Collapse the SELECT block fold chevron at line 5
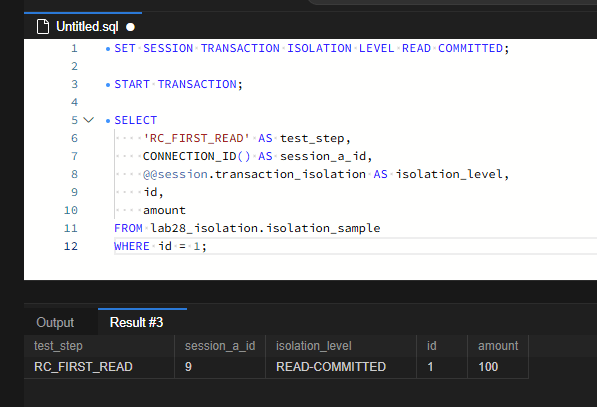 click(88, 120)
